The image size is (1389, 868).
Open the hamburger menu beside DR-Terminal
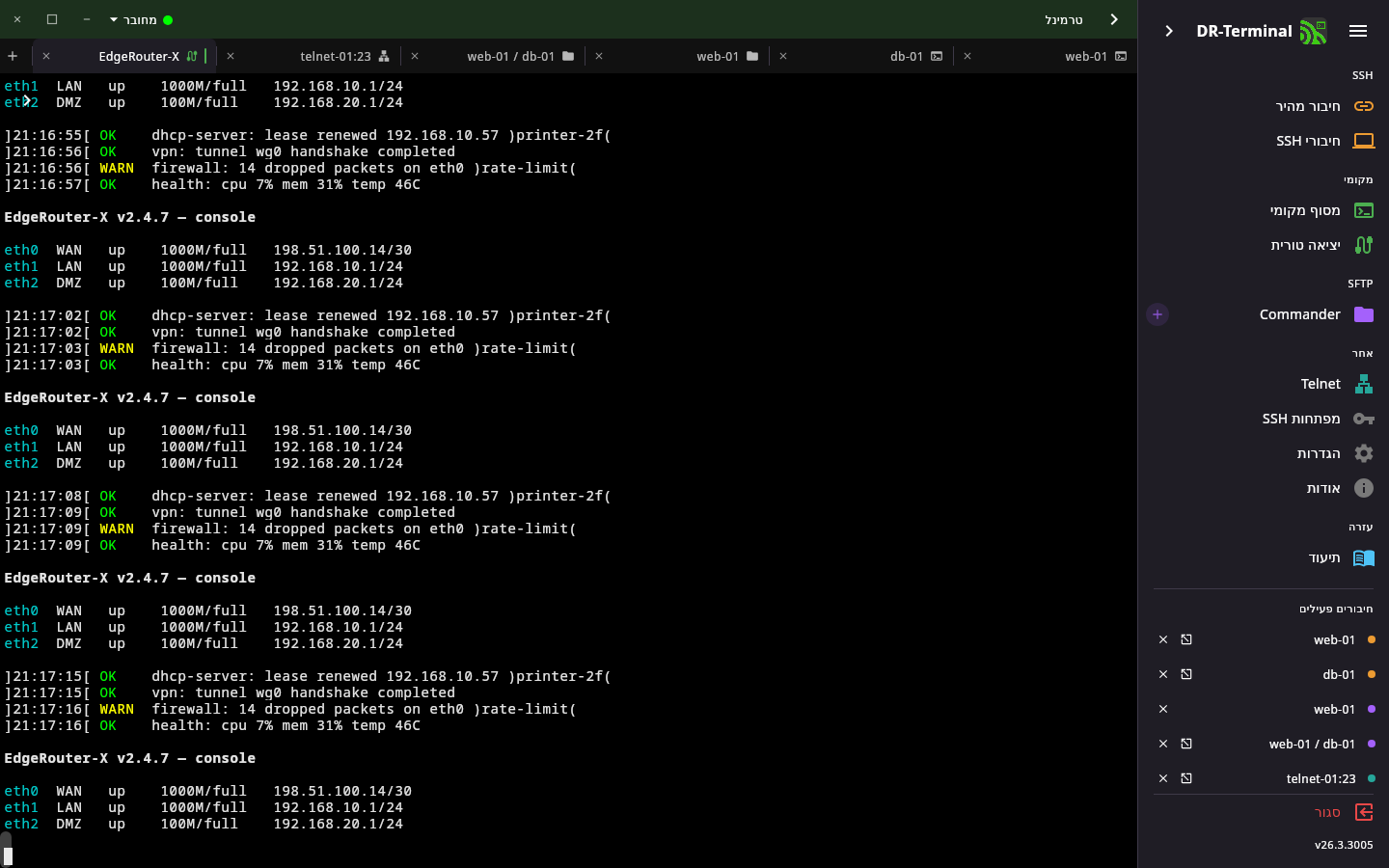pos(1358,31)
